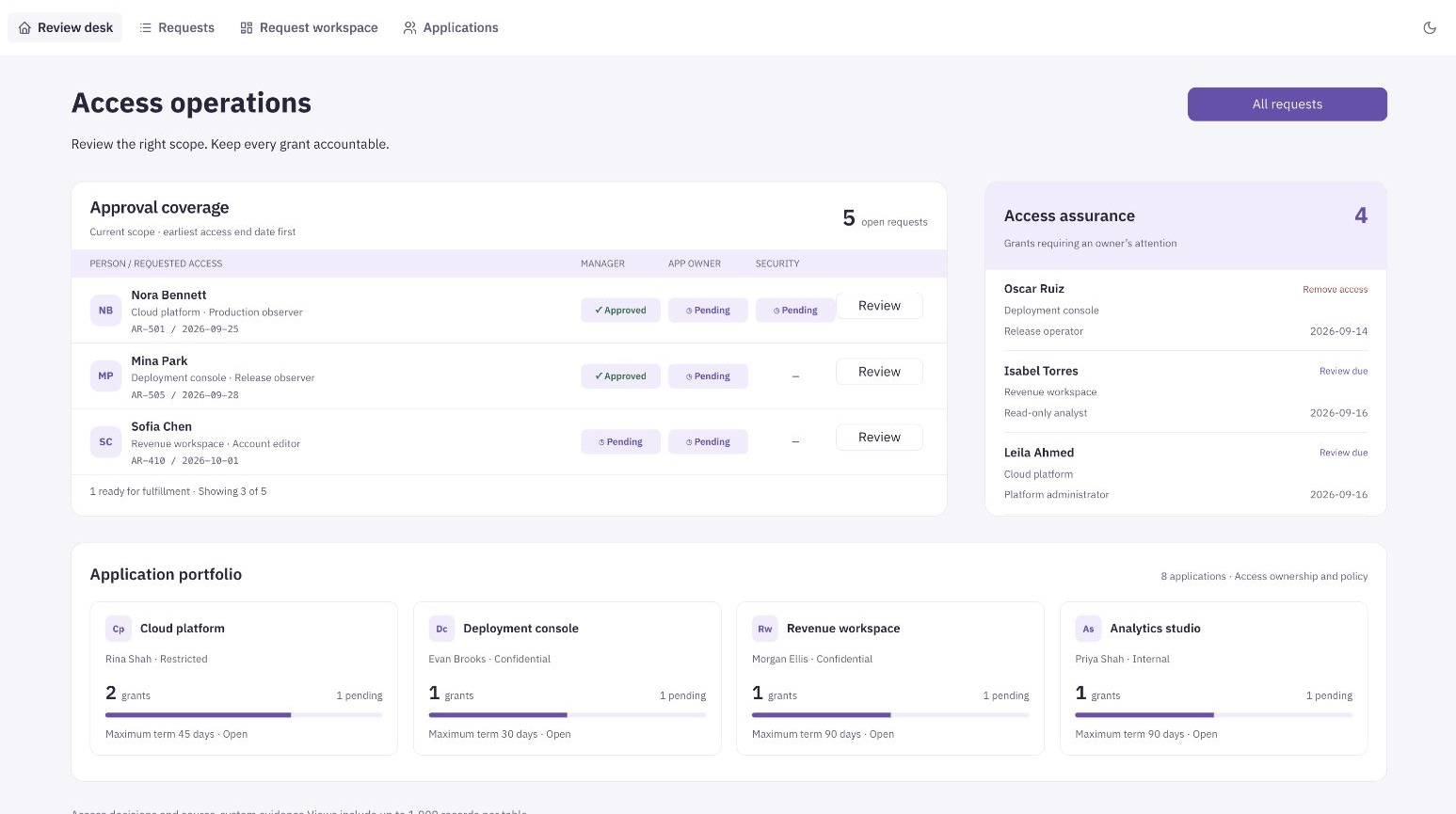Screen dimensions: 1456x814
Task: Click the All requests button
Action: pos(1287,104)
